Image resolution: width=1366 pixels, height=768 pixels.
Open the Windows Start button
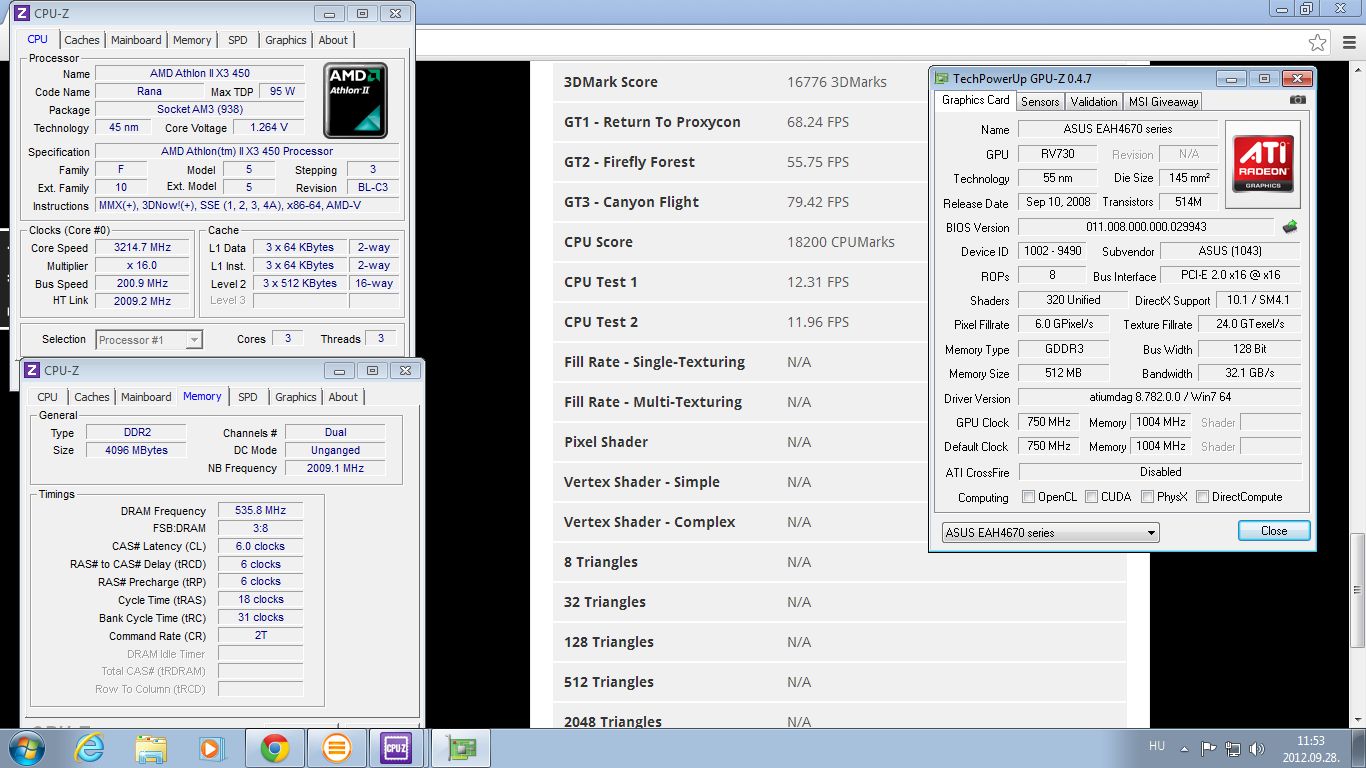pyautogui.click(x=26, y=748)
